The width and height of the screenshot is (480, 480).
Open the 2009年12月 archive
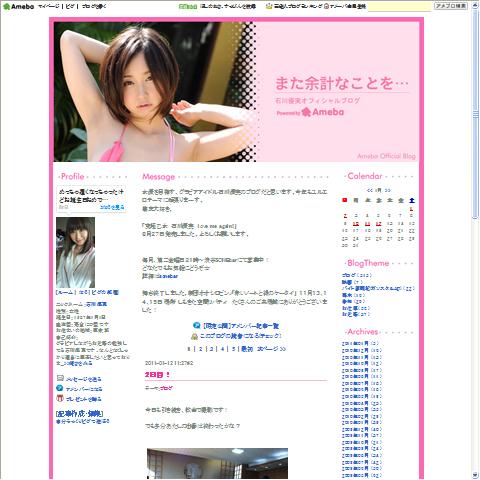355,429
